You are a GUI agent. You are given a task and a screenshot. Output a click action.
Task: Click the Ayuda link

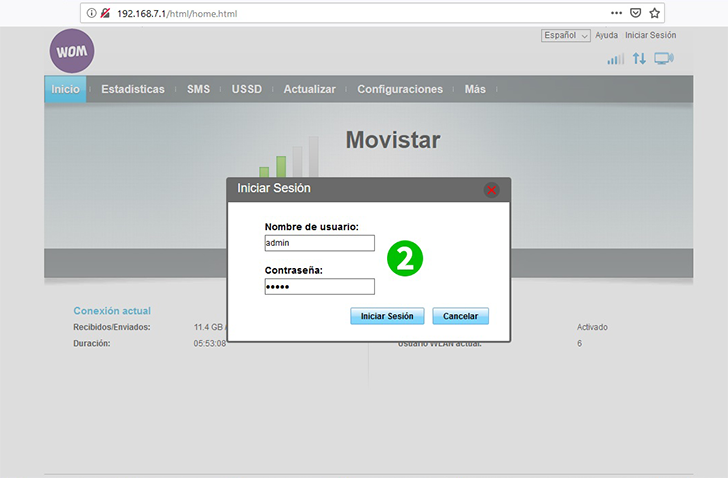tap(606, 35)
